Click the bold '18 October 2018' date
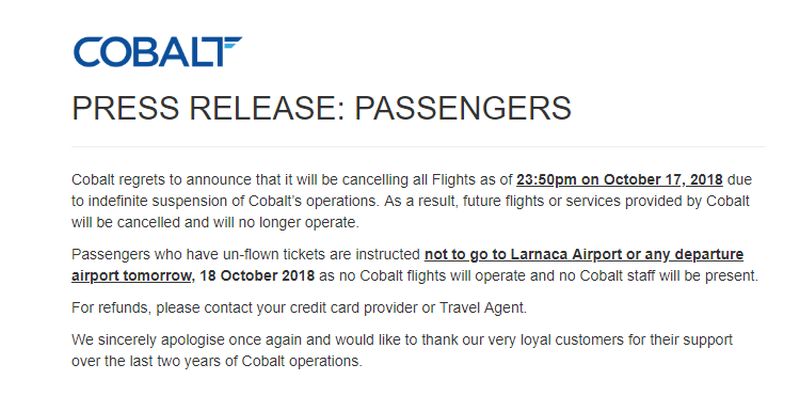Viewport: 800px width, 412px height. point(257,276)
